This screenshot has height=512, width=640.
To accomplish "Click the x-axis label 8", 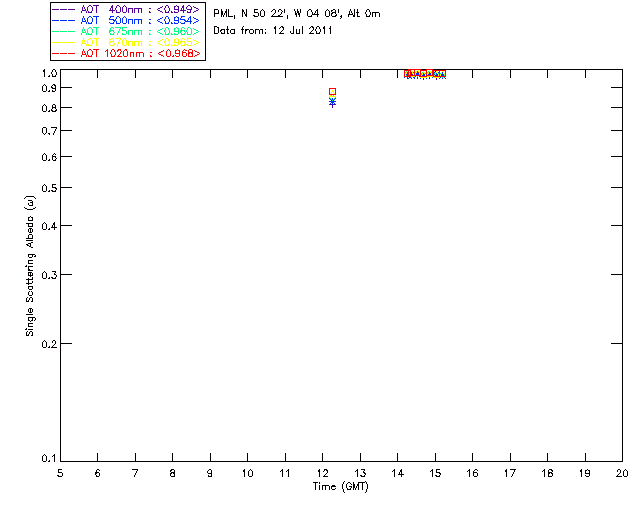I will coord(173,473).
